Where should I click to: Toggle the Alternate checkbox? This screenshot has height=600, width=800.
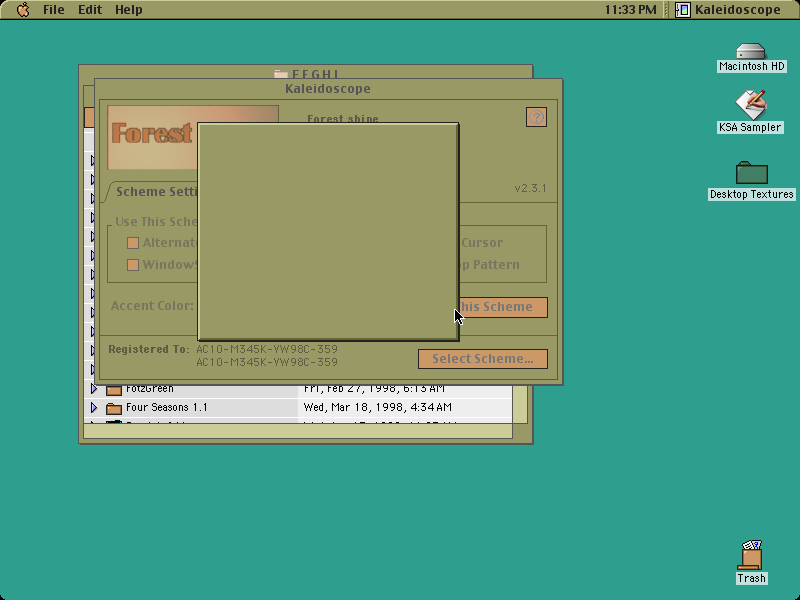tap(133, 243)
